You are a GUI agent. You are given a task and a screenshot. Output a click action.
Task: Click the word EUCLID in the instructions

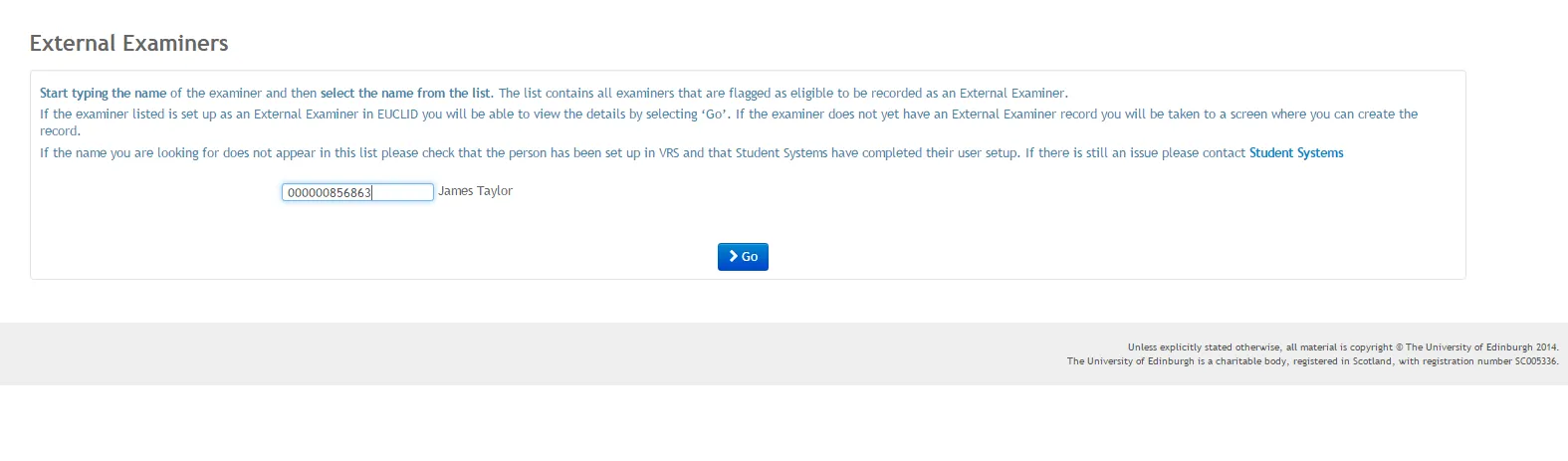tap(397, 115)
